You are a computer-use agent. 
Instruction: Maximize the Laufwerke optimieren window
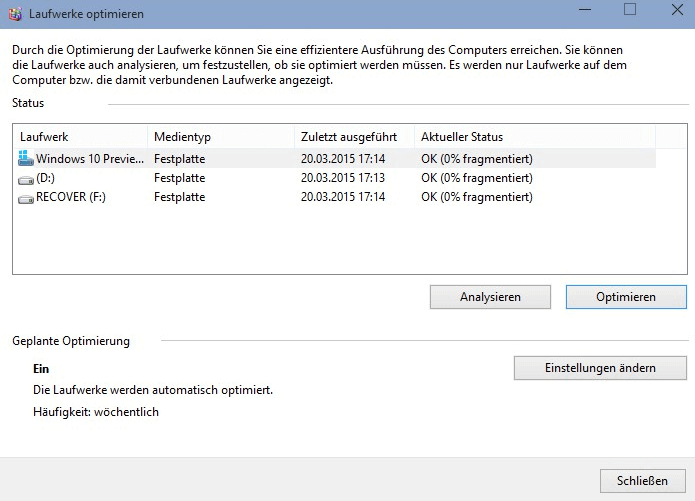tap(630, 10)
